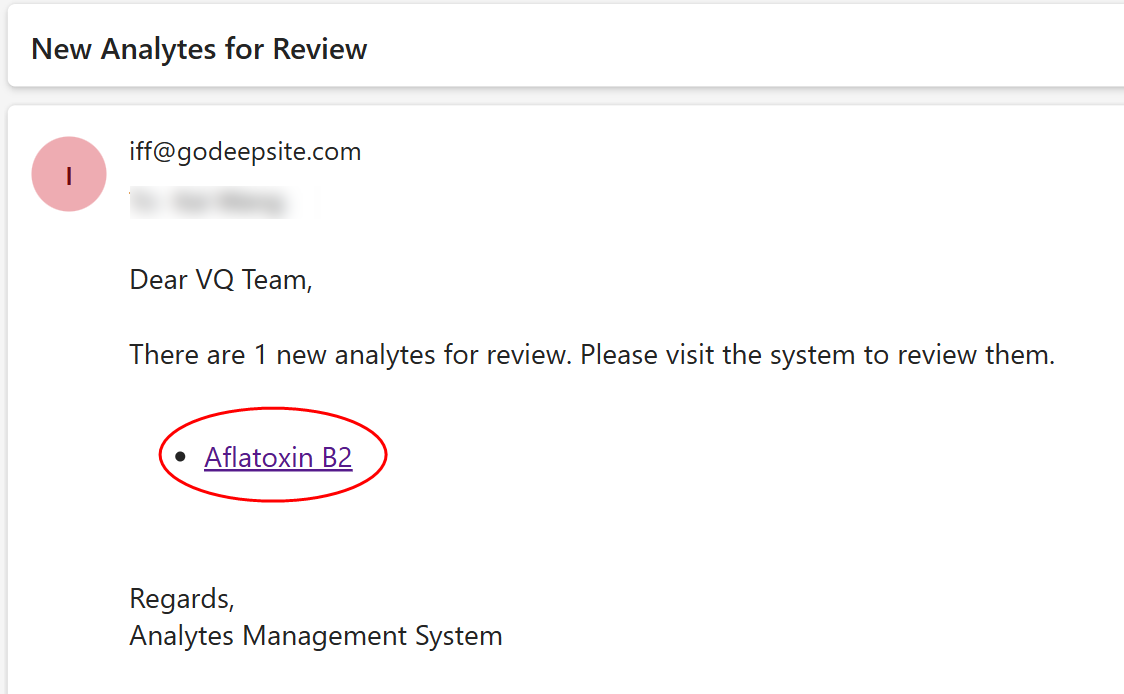
Task: Click the Dear VQ Team greeting
Action: coord(221,280)
